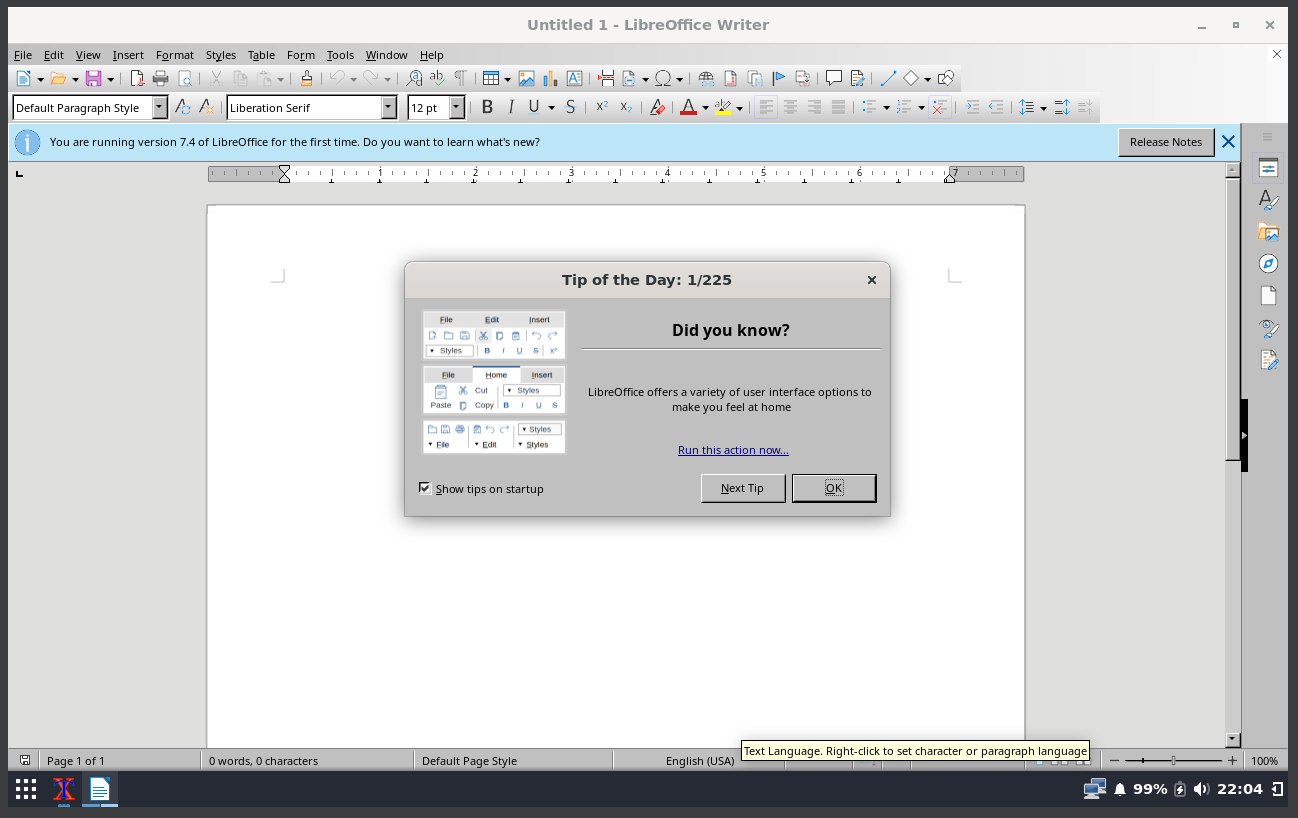Expand the paragraph style dropdown
Image resolution: width=1298 pixels, height=818 pixels.
(x=160, y=107)
